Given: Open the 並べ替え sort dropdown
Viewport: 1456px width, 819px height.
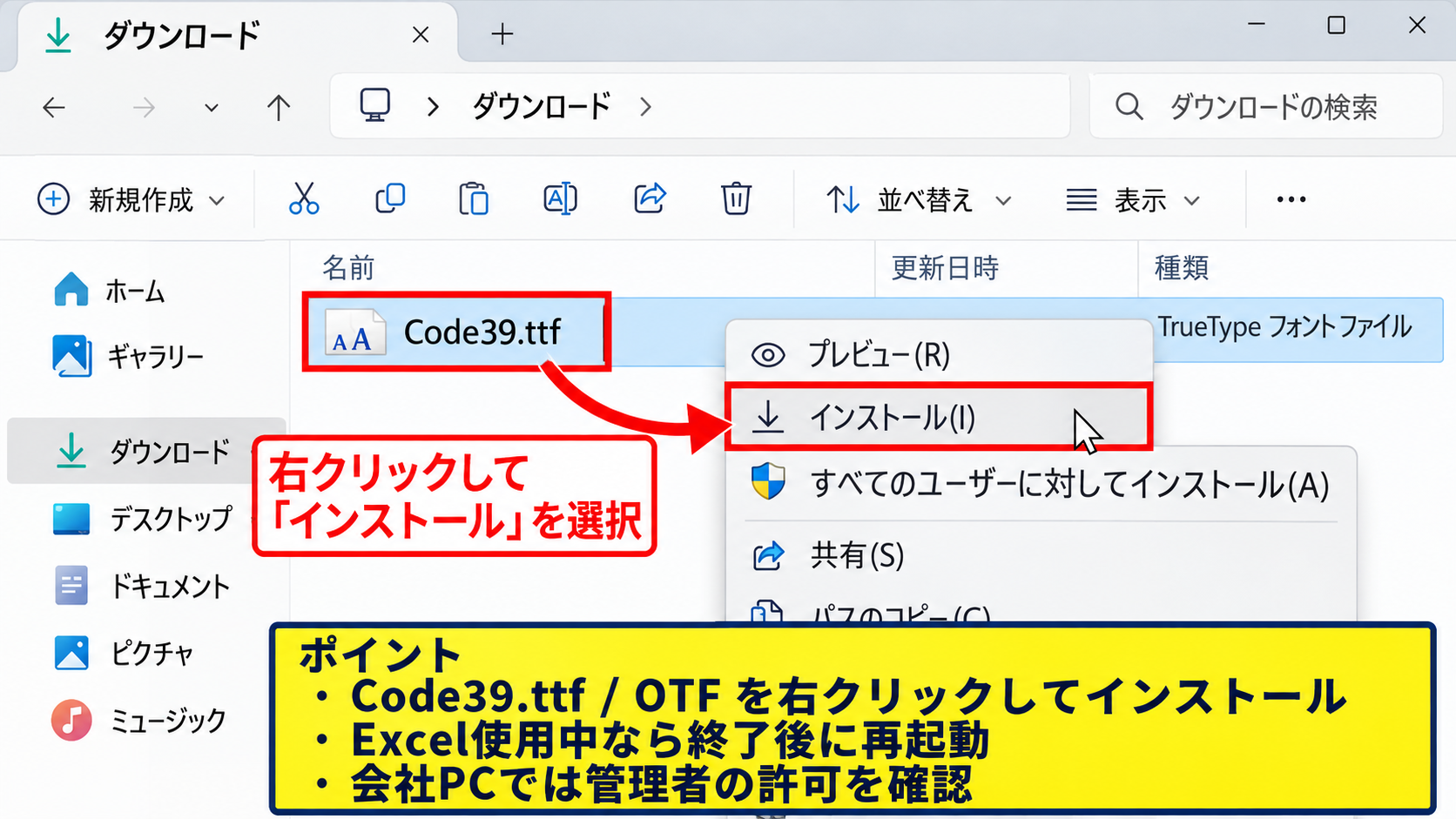Looking at the screenshot, I should [919, 199].
